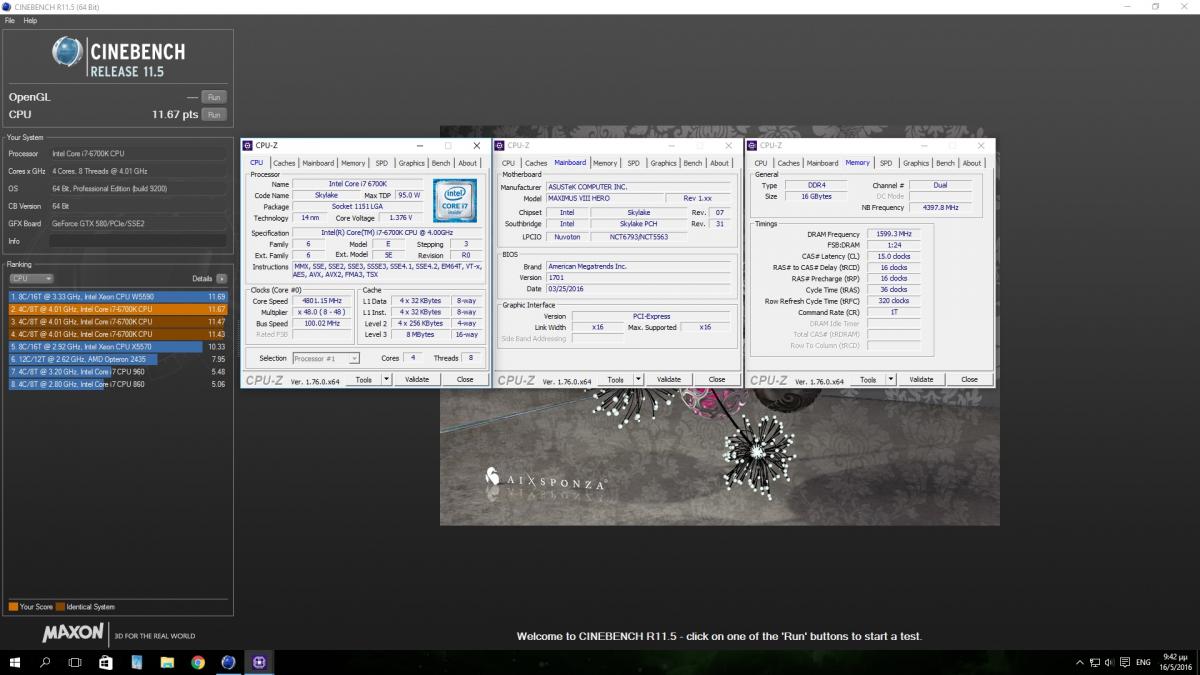Click the DRAM Frequency value 1599.3 MHz
Image resolution: width=1200 pixels, height=675 pixels.
tap(893, 233)
